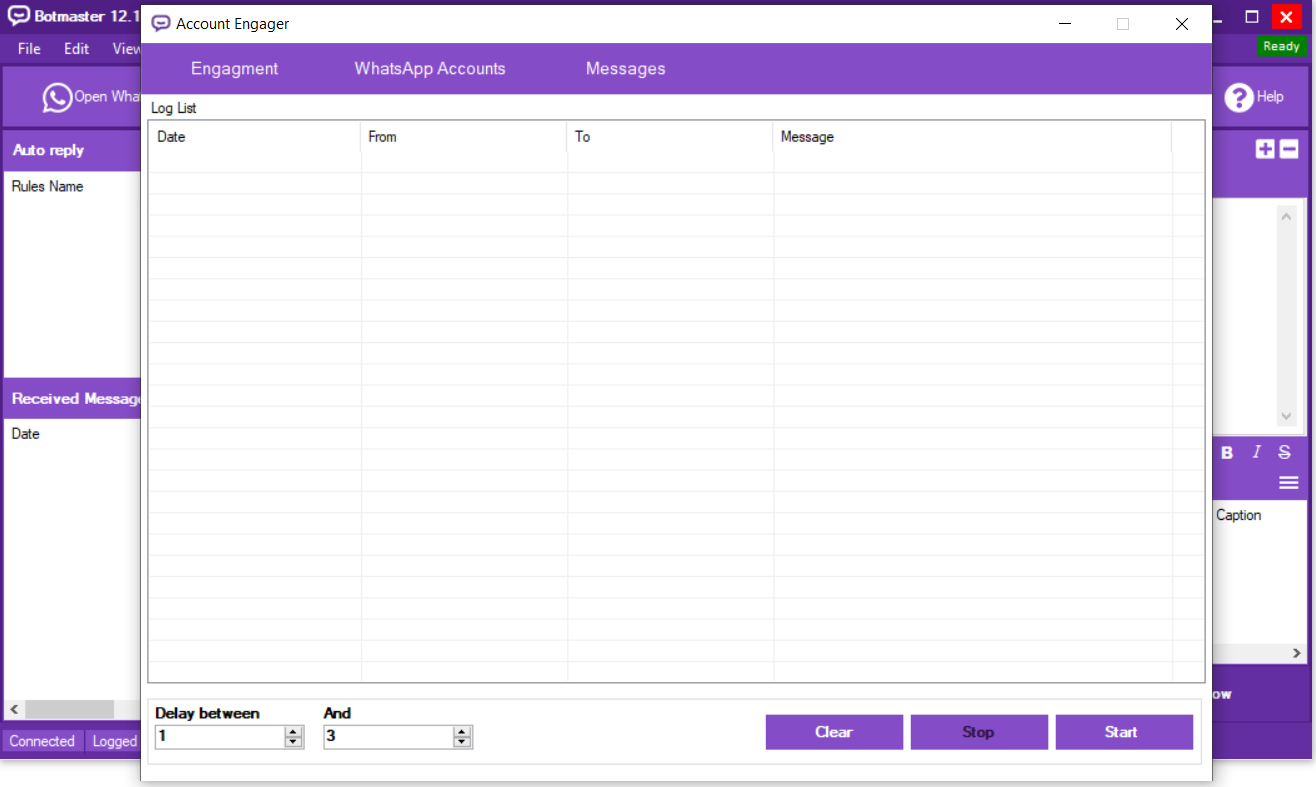
Task: Clear the log list
Action: [834, 732]
